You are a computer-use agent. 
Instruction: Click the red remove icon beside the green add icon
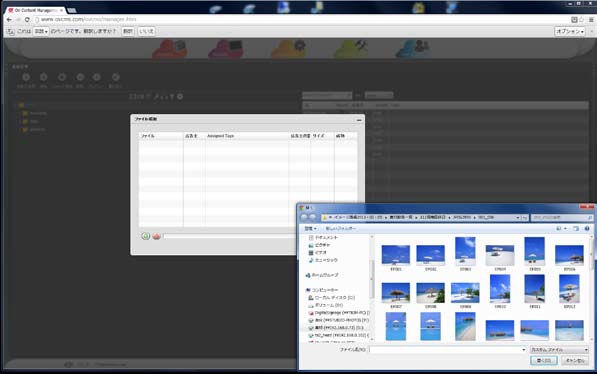(156, 236)
